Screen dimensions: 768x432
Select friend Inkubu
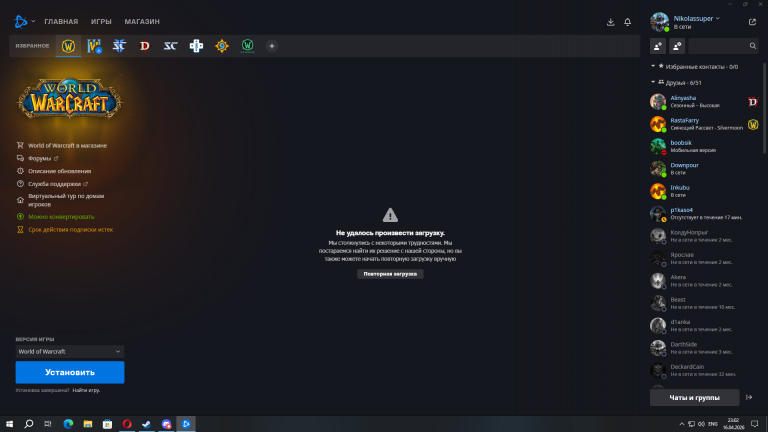click(704, 191)
